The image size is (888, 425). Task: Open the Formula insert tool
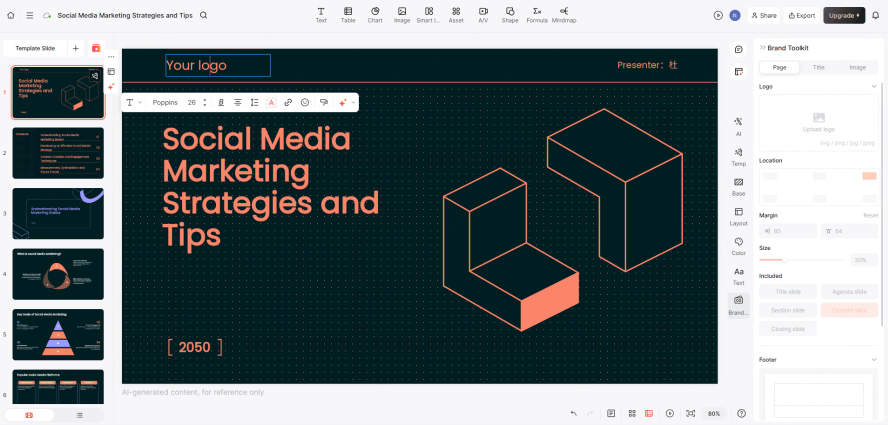[x=537, y=14]
